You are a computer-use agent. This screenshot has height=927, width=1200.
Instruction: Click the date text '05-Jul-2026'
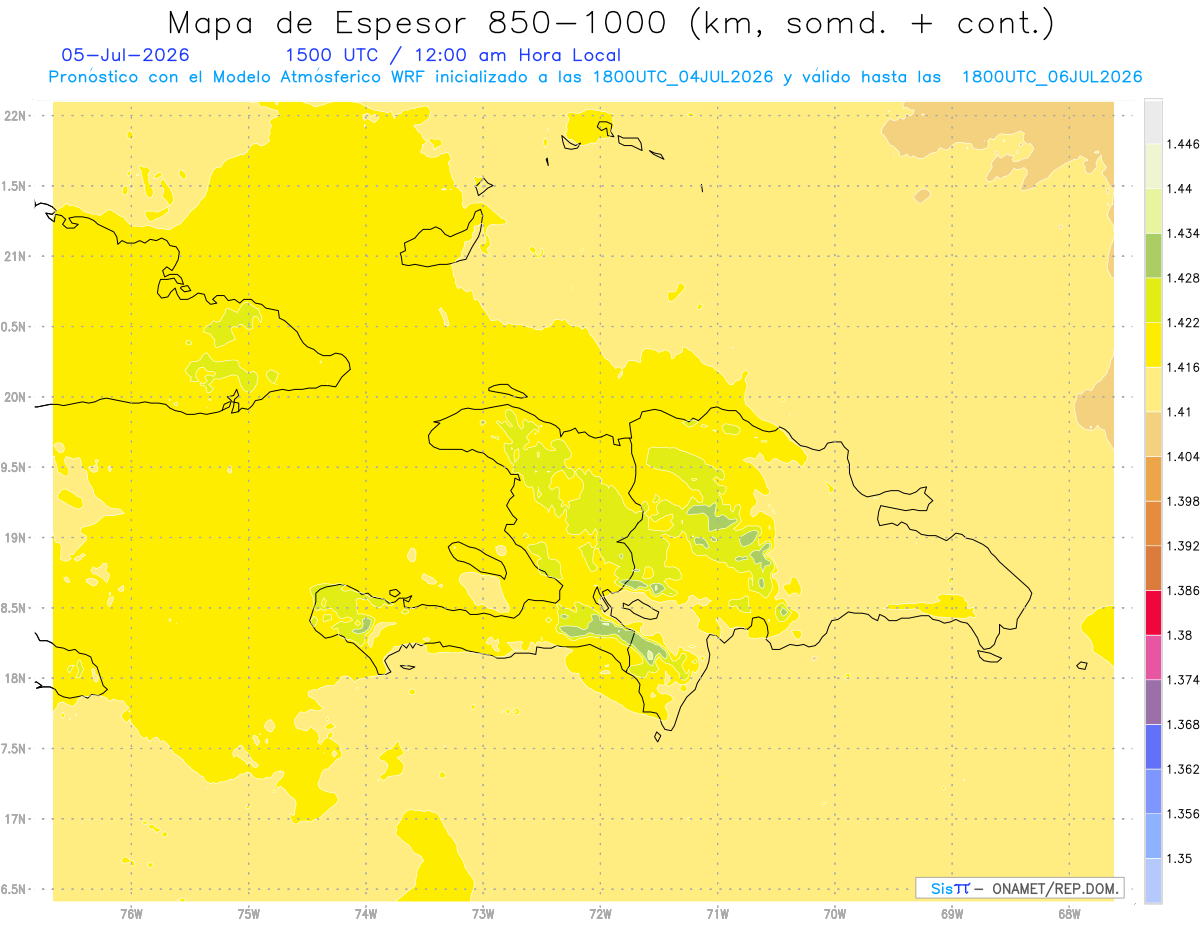pyautogui.click(x=125, y=55)
